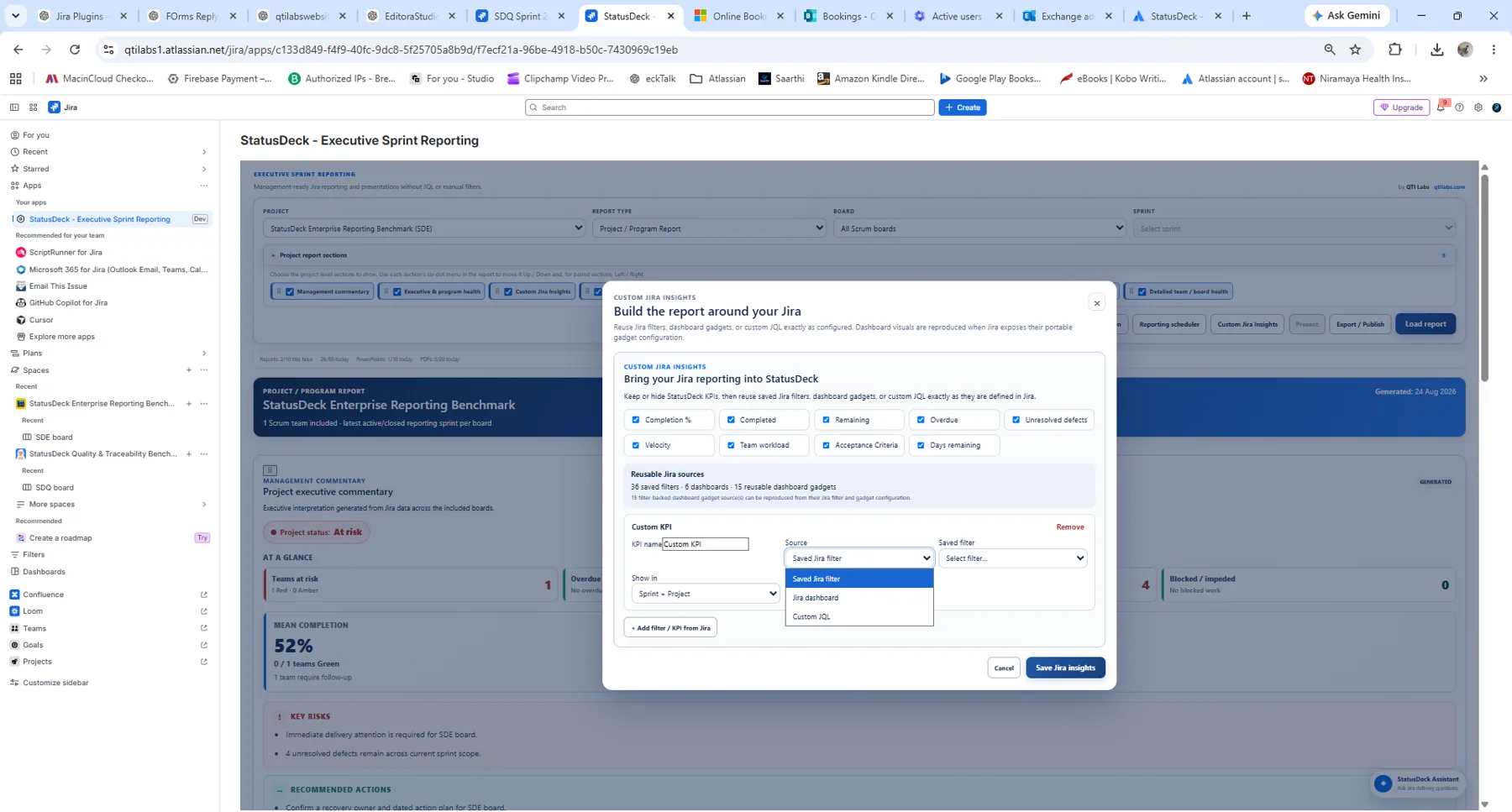The height and width of the screenshot is (812, 1512).
Task: Open the Jira app switcher icon
Action: [x=34, y=107]
